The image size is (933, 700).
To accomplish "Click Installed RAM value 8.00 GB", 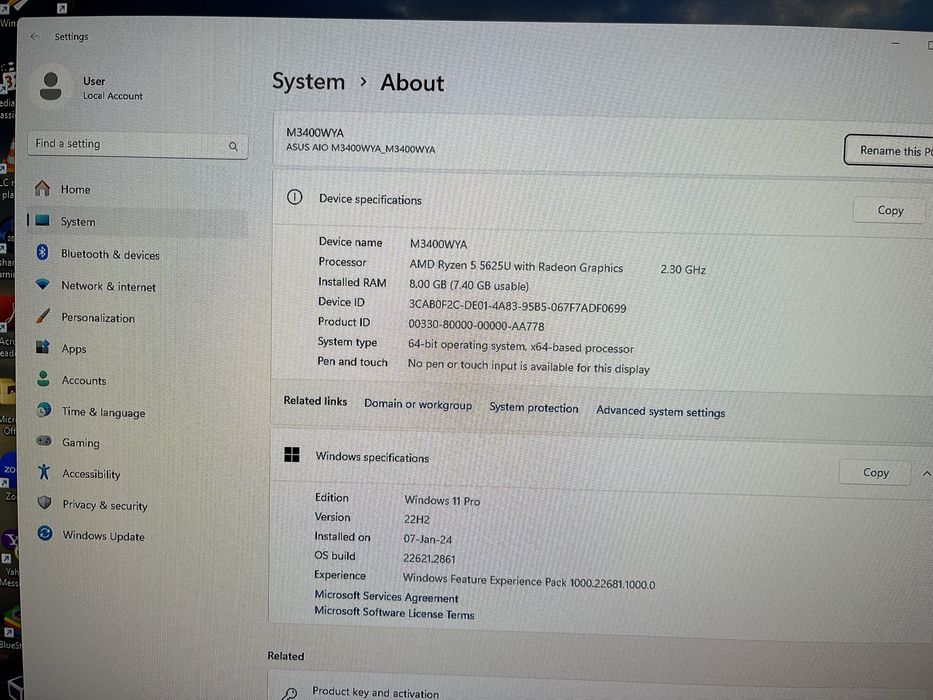I will 468,285.
